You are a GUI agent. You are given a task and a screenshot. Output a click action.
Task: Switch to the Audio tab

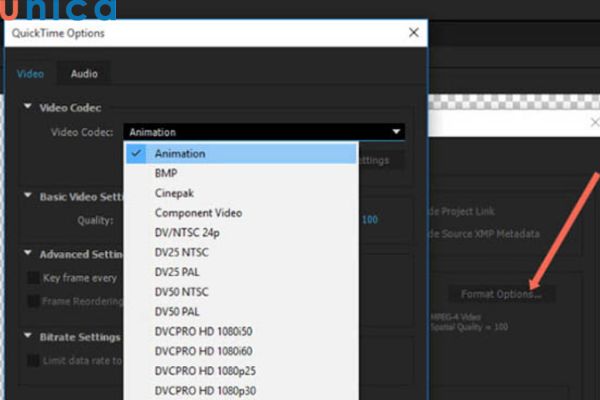click(84, 73)
